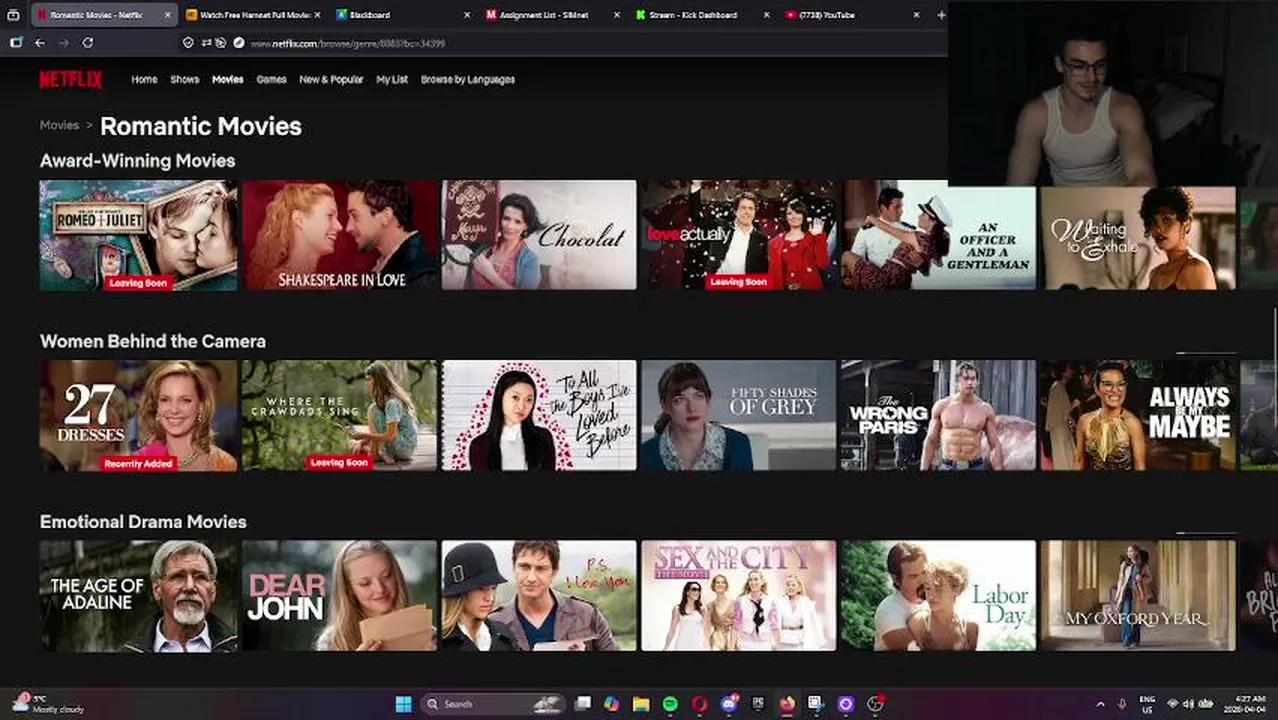The width and height of the screenshot is (1278, 720).
Task: Open Sex and the City thumbnail
Action: [x=739, y=596]
